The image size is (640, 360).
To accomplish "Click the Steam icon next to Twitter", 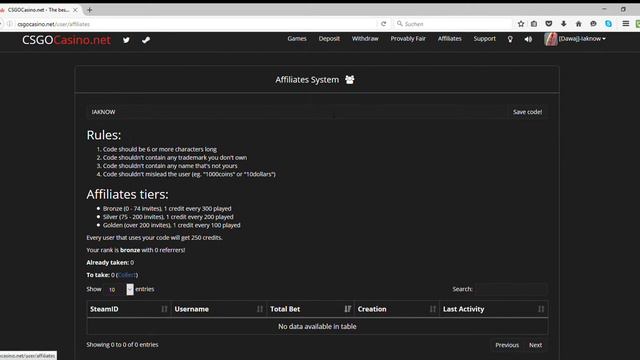I will tap(146, 40).
